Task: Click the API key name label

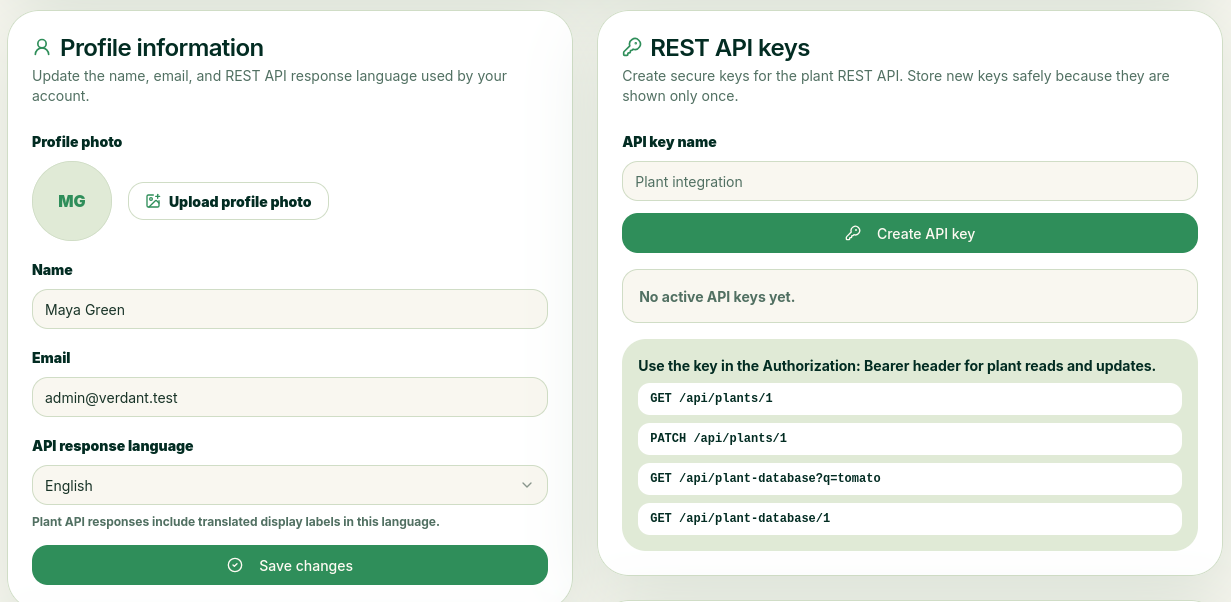Action: [x=669, y=142]
